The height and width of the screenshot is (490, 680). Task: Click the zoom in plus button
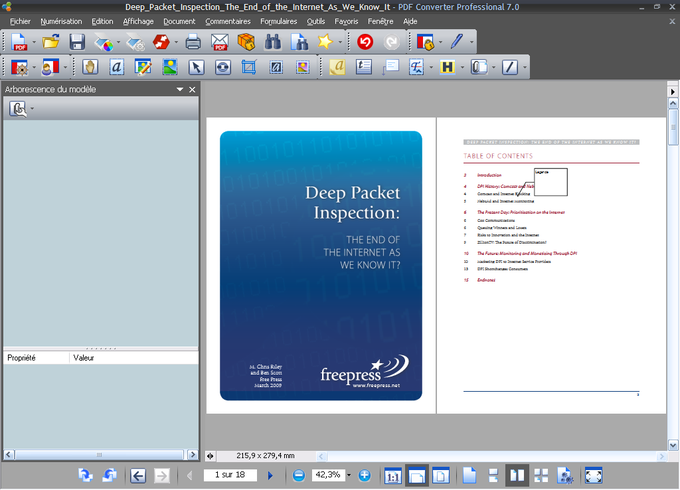365,476
